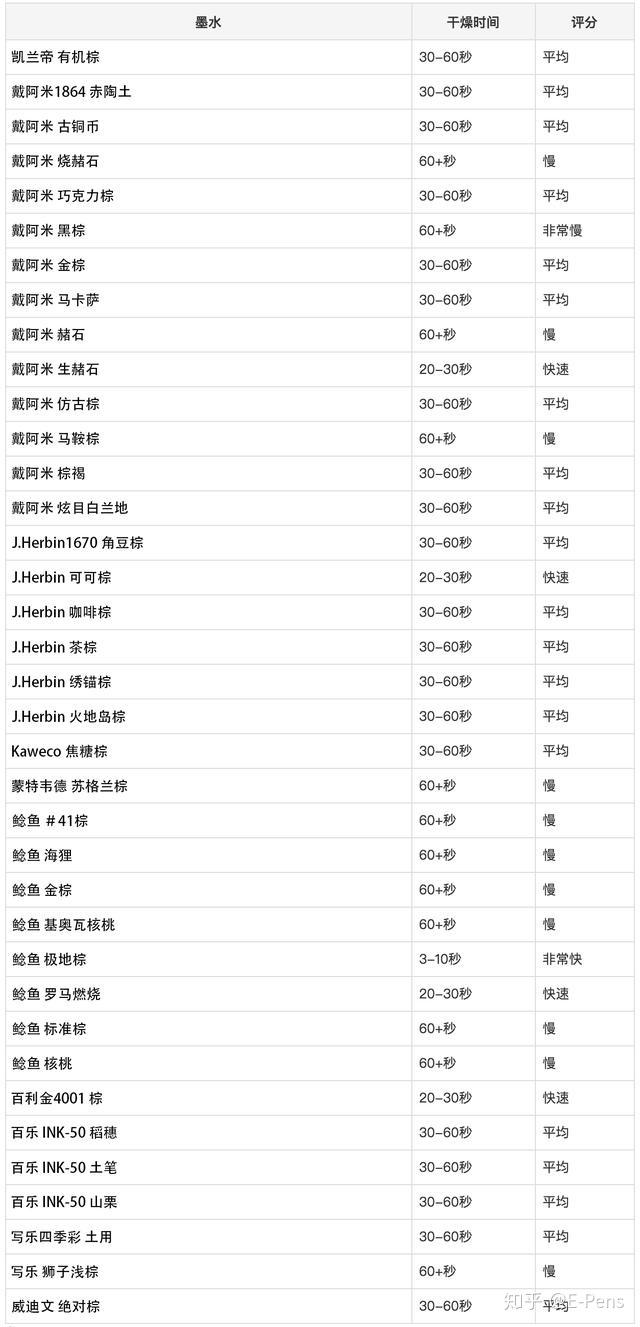Click the 威迪文 绝对棕 ink name
Image resolution: width=640 pixels, height=1327 pixels.
[55, 1306]
